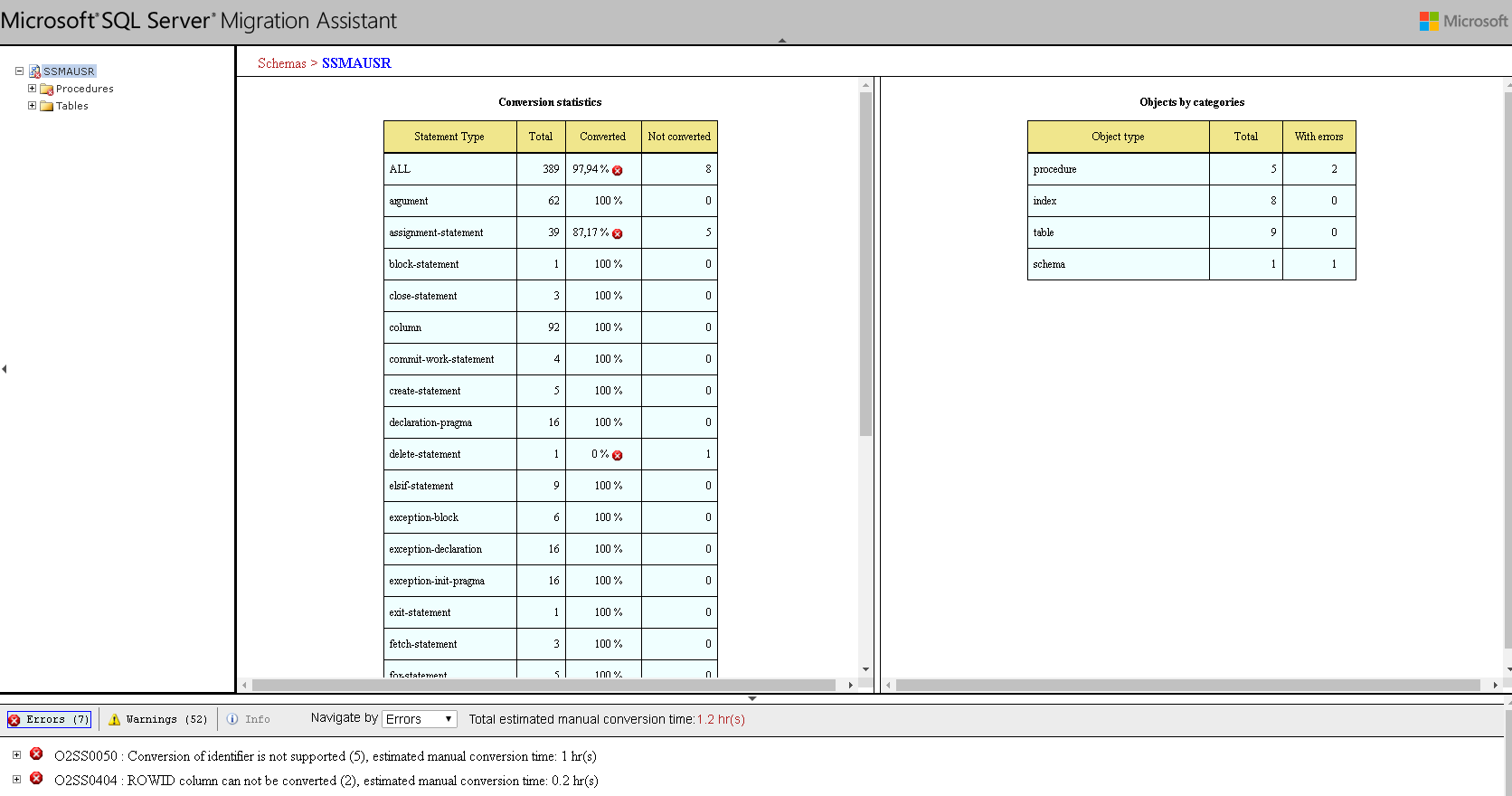Click the Schemas breadcrumb link
The height and width of the screenshot is (796, 1512).
coord(281,63)
